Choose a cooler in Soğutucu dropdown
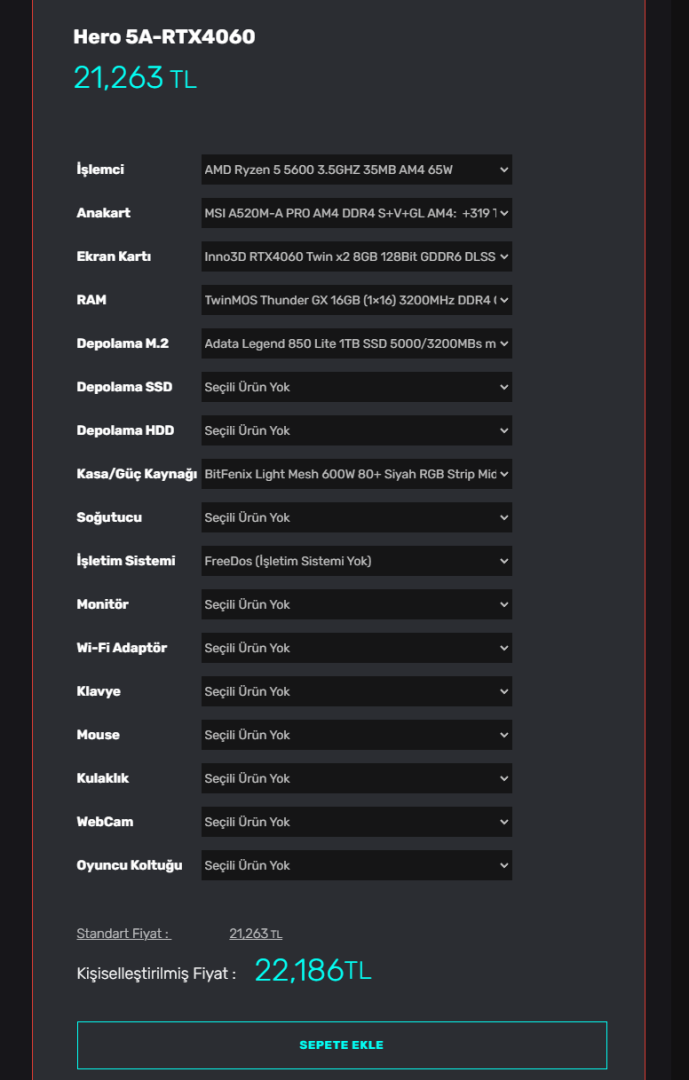 pos(356,518)
